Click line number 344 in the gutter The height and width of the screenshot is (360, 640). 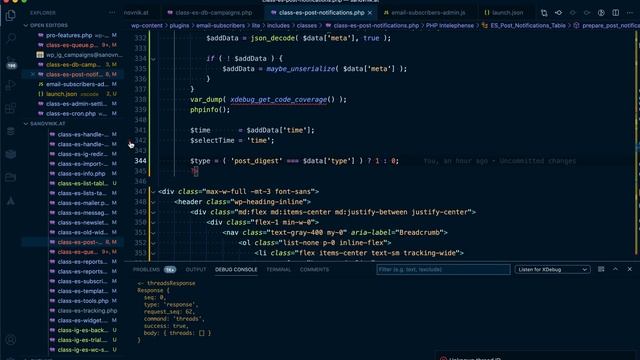pyautogui.click(x=140, y=161)
